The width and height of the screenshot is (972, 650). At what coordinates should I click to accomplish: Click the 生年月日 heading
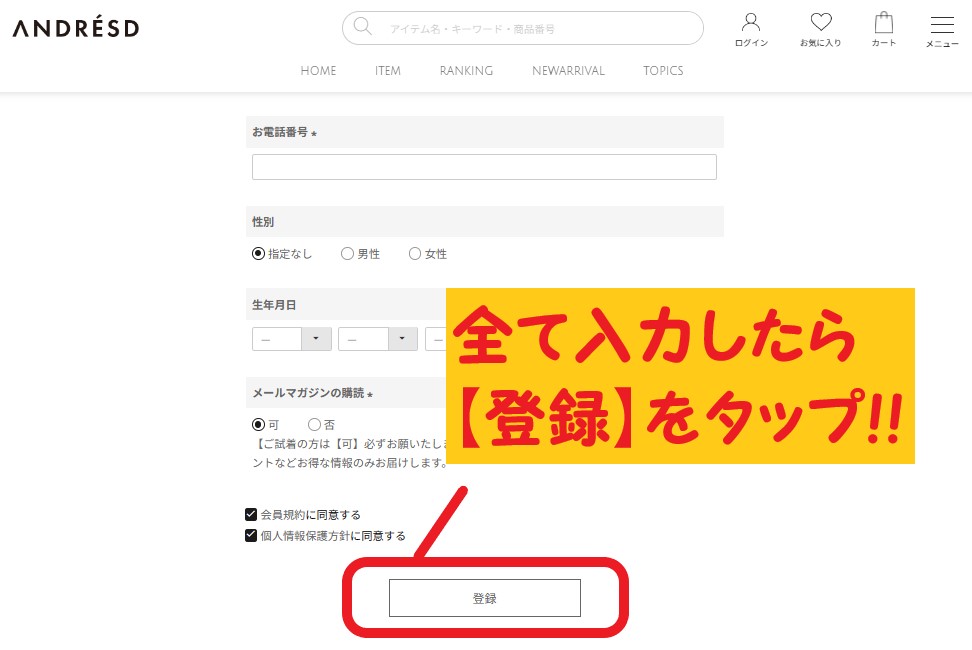coord(273,305)
